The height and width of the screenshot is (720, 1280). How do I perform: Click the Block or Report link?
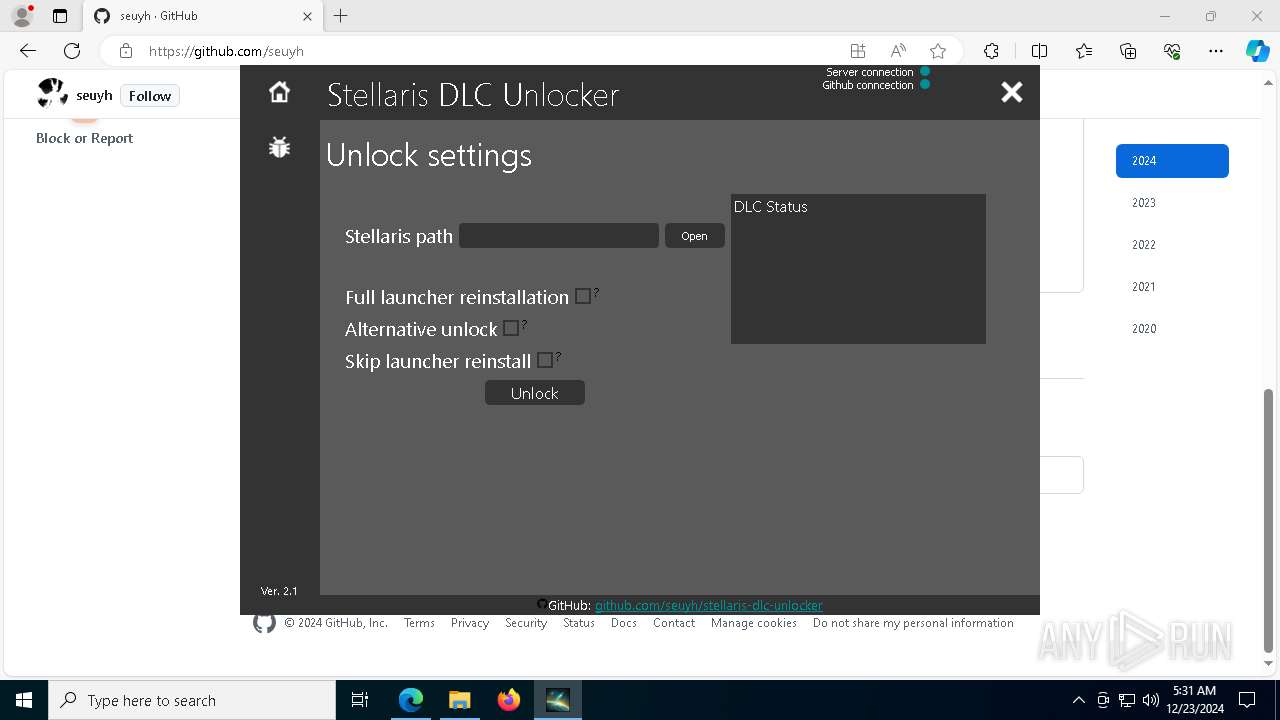[84, 138]
